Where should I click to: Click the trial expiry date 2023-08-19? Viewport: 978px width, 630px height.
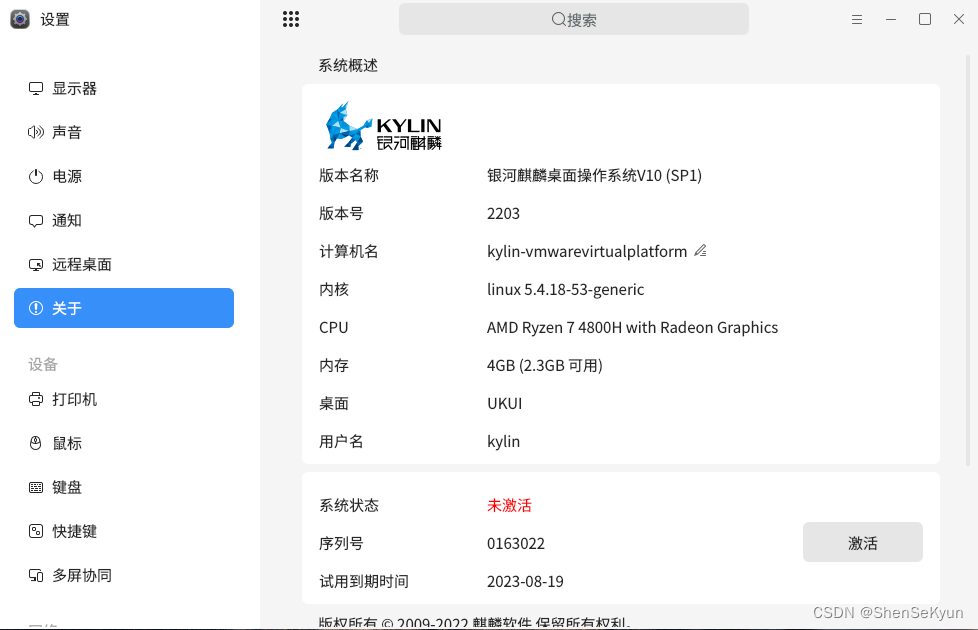pos(525,581)
